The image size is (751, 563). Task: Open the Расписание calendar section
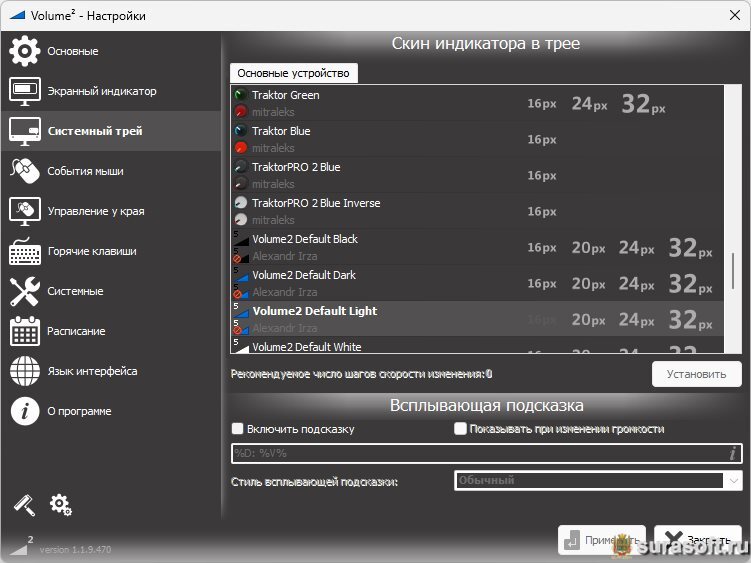(x=76, y=331)
